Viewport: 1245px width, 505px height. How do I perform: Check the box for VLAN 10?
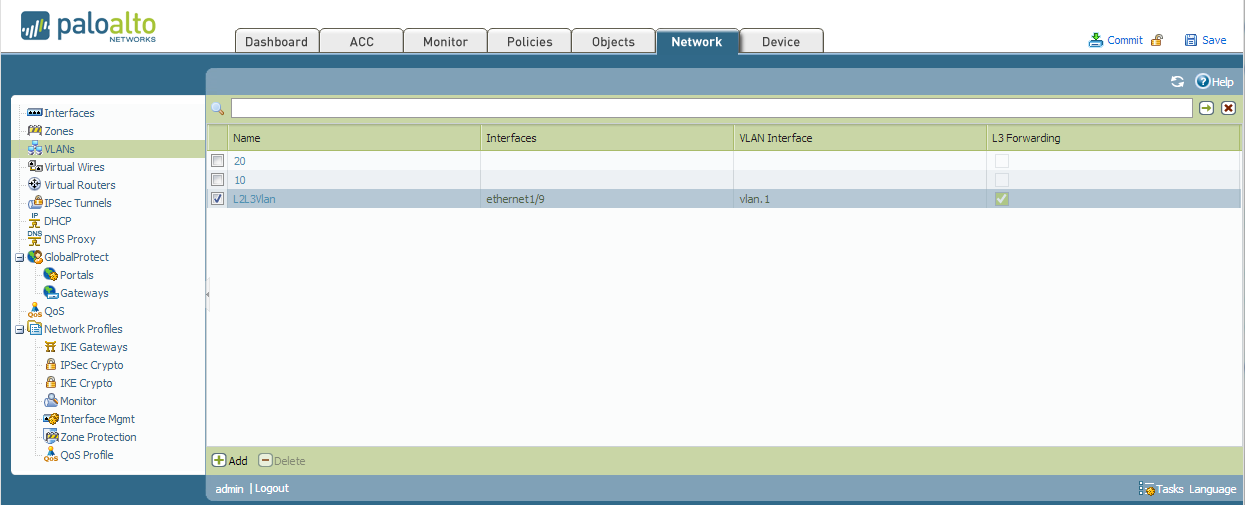[x=217, y=180]
